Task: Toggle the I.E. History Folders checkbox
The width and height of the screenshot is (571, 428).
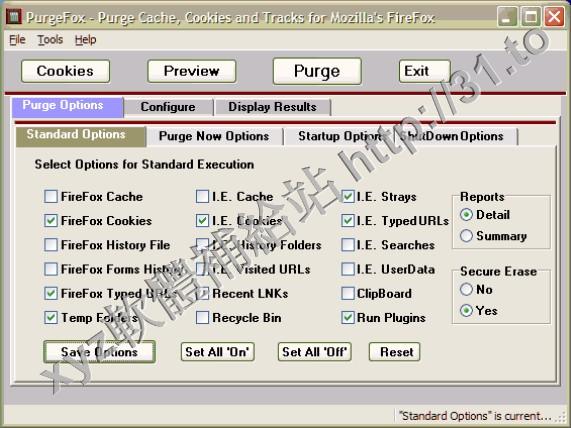Action: 202,245
